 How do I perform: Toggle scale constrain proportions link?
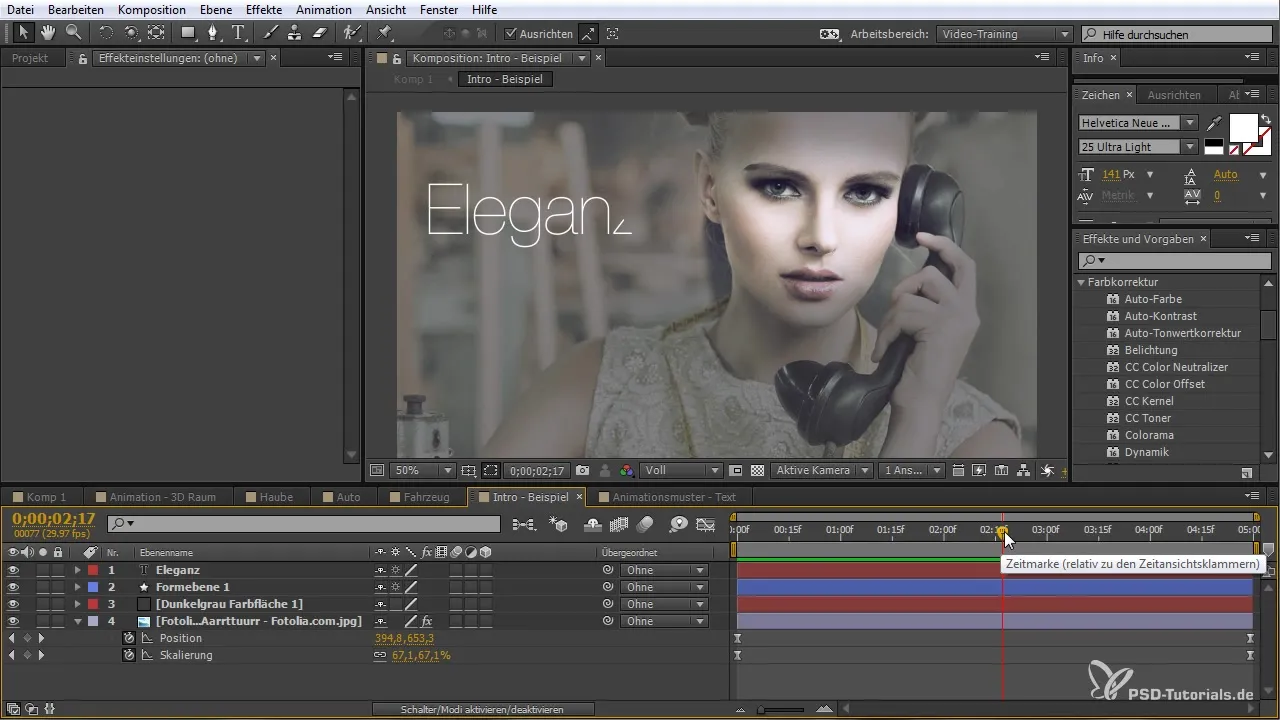[380, 655]
